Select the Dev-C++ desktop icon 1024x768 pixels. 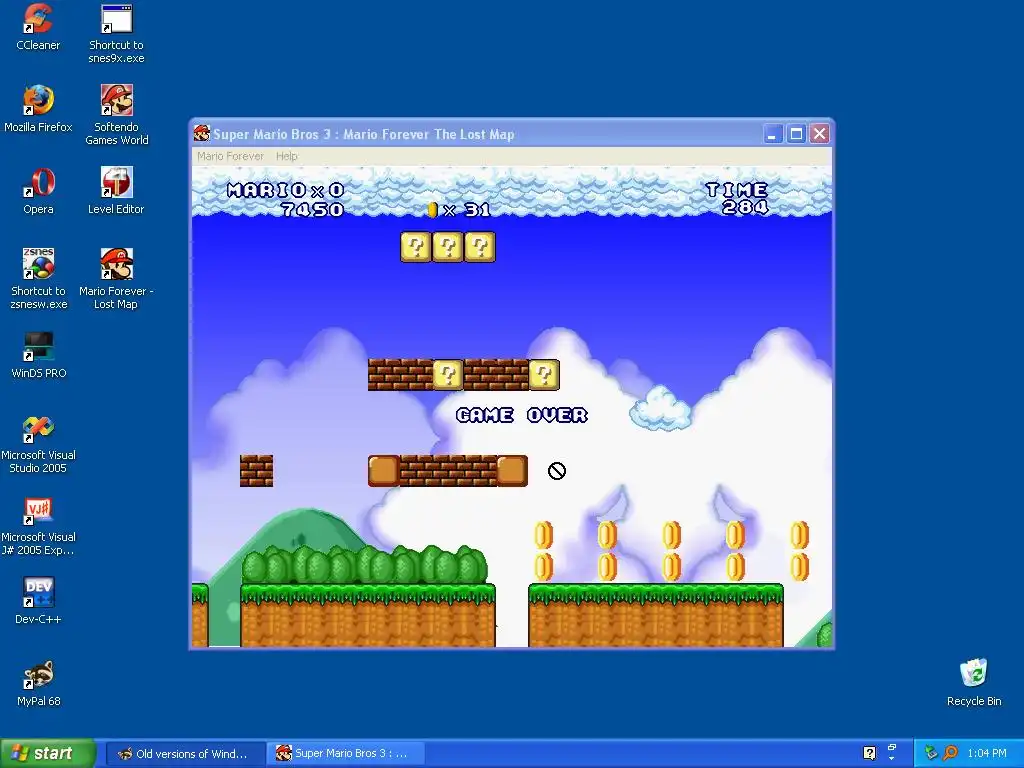[x=38, y=601]
